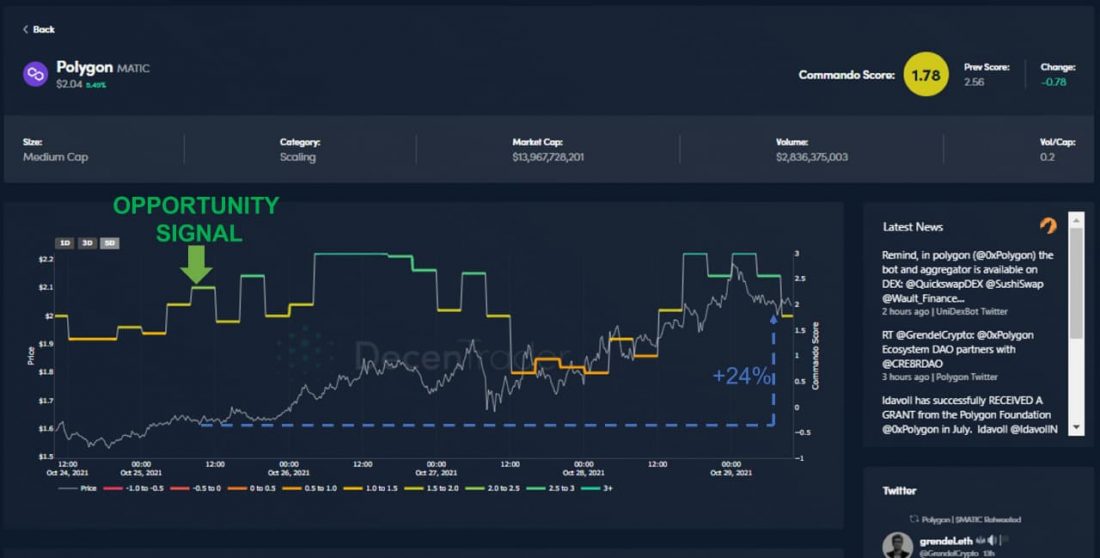Click the orange icon beside Latest News
The image size is (1100, 558).
1048,226
